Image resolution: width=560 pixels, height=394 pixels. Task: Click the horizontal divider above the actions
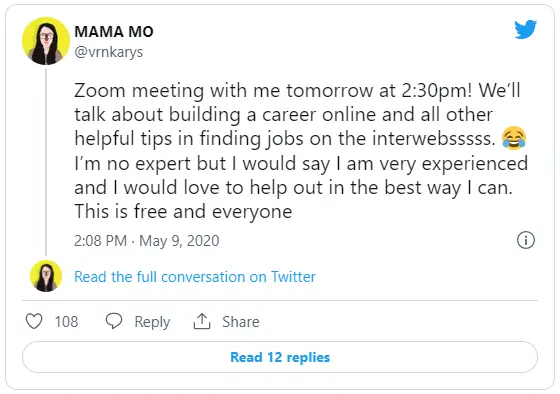(280, 300)
